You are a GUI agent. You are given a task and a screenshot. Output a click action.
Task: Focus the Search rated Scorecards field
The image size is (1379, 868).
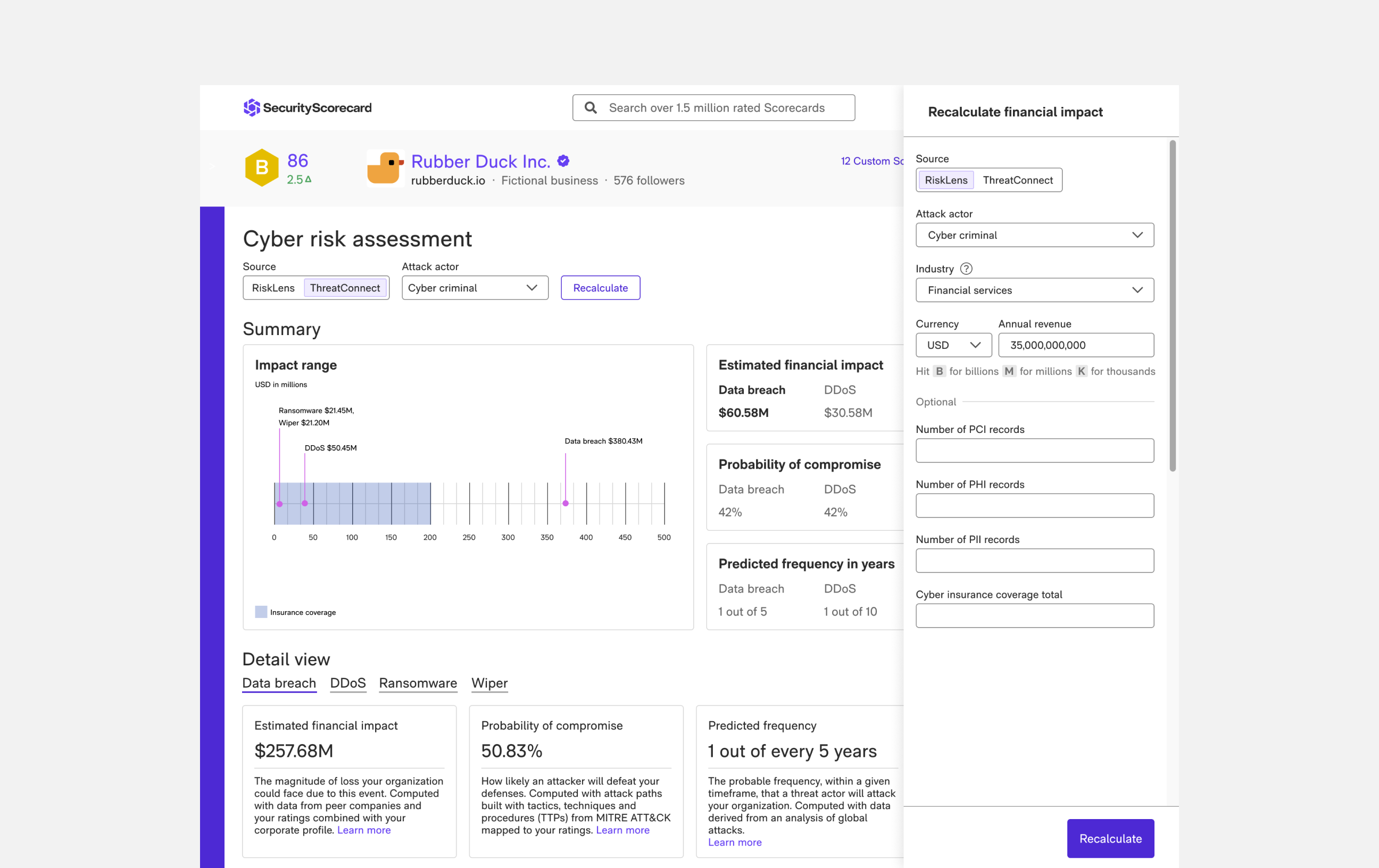point(713,107)
